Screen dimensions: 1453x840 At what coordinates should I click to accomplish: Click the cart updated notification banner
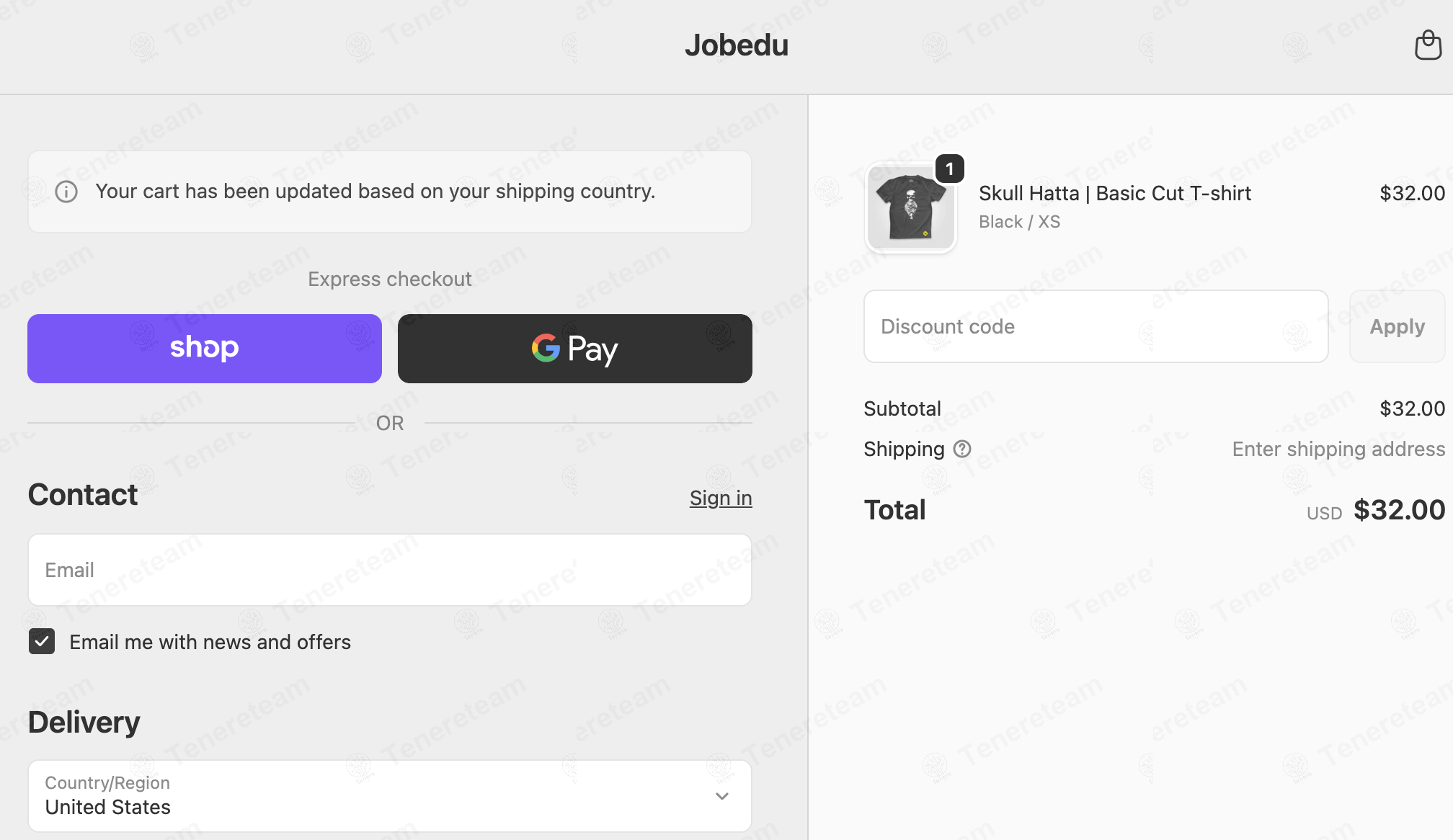[390, 192]
